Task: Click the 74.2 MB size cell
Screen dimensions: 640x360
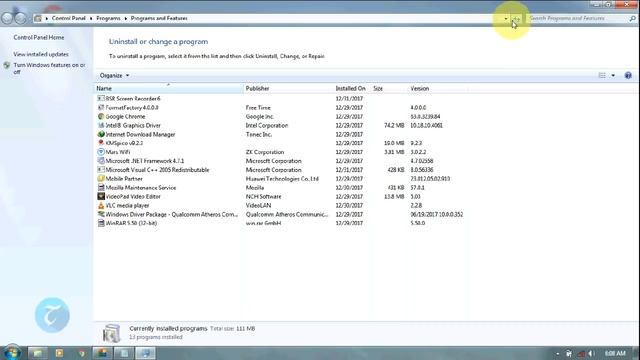Action: (394, 125)
